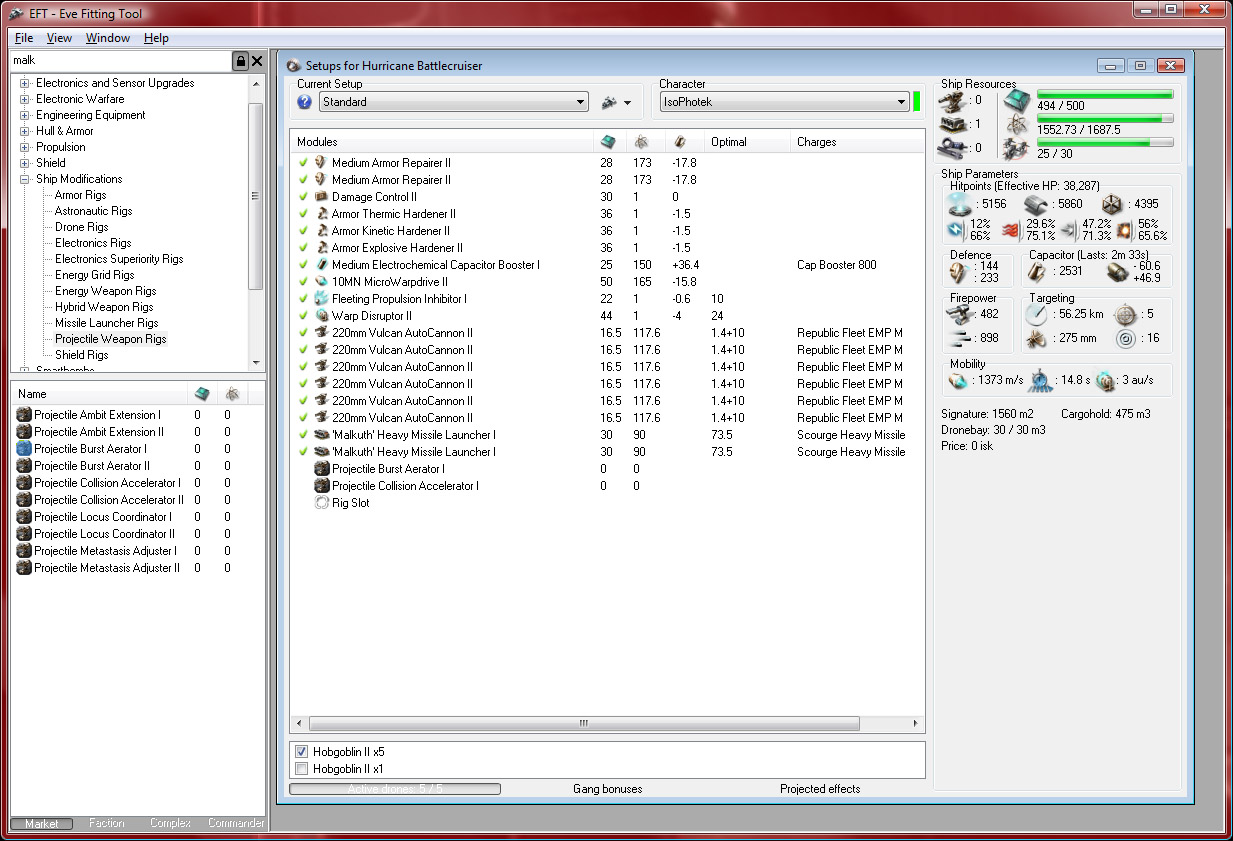Click the launcher hardpoint icon in Ship Resources
The image size is (1233, 841).
(x=955, y=124)
